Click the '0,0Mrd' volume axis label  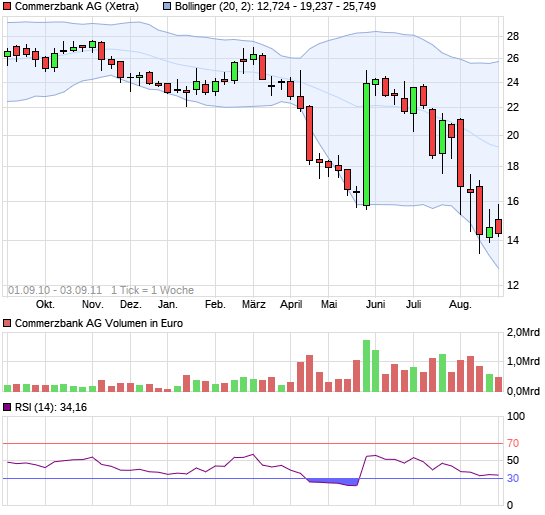pyautogui.click(x=523, y=391)
